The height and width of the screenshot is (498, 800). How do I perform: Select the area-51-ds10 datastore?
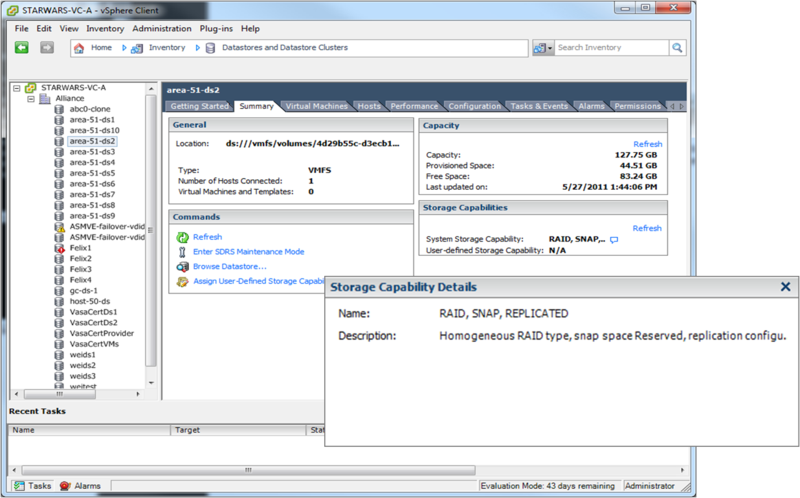coord(94,131)
